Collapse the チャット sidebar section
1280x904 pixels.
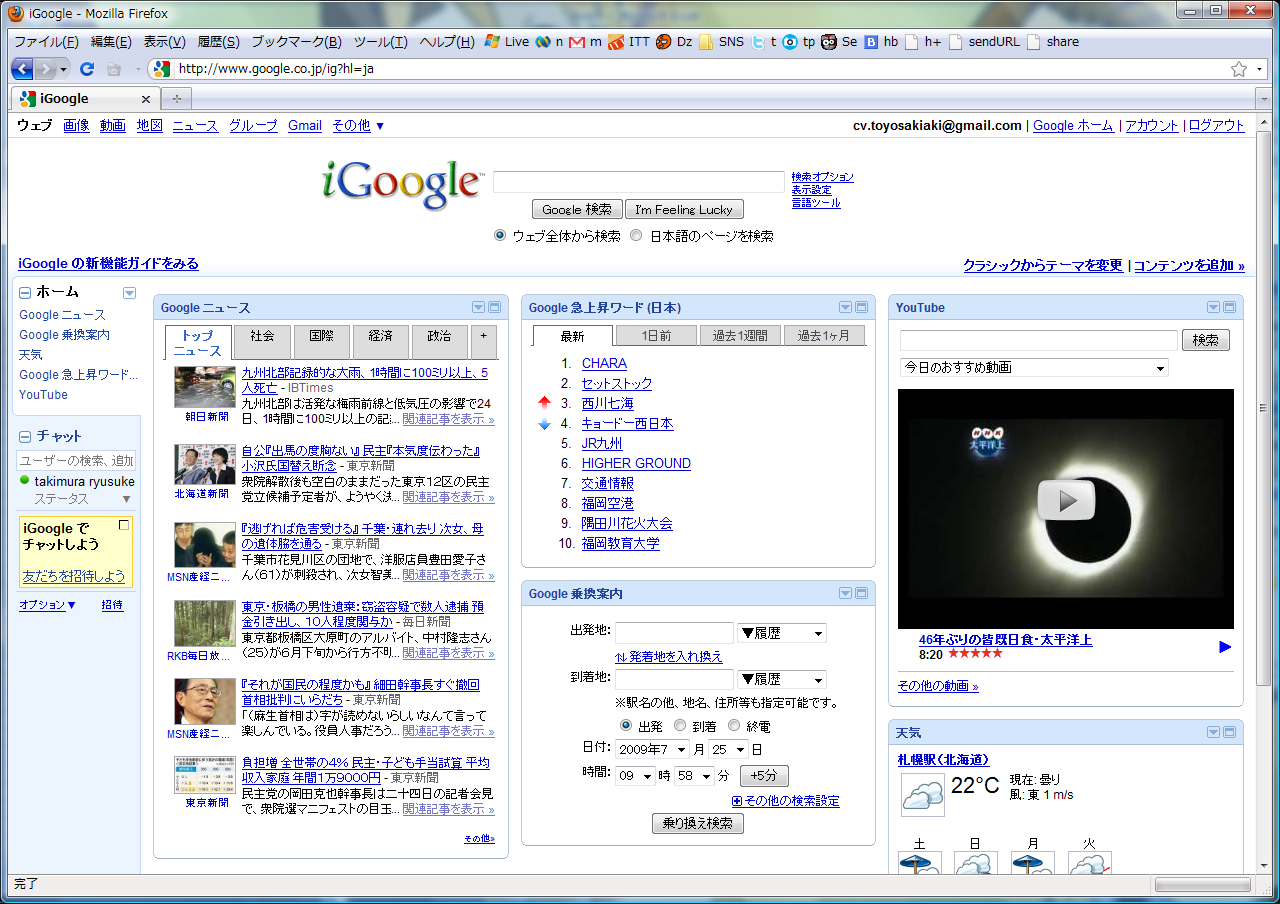(x=25, y=436)
